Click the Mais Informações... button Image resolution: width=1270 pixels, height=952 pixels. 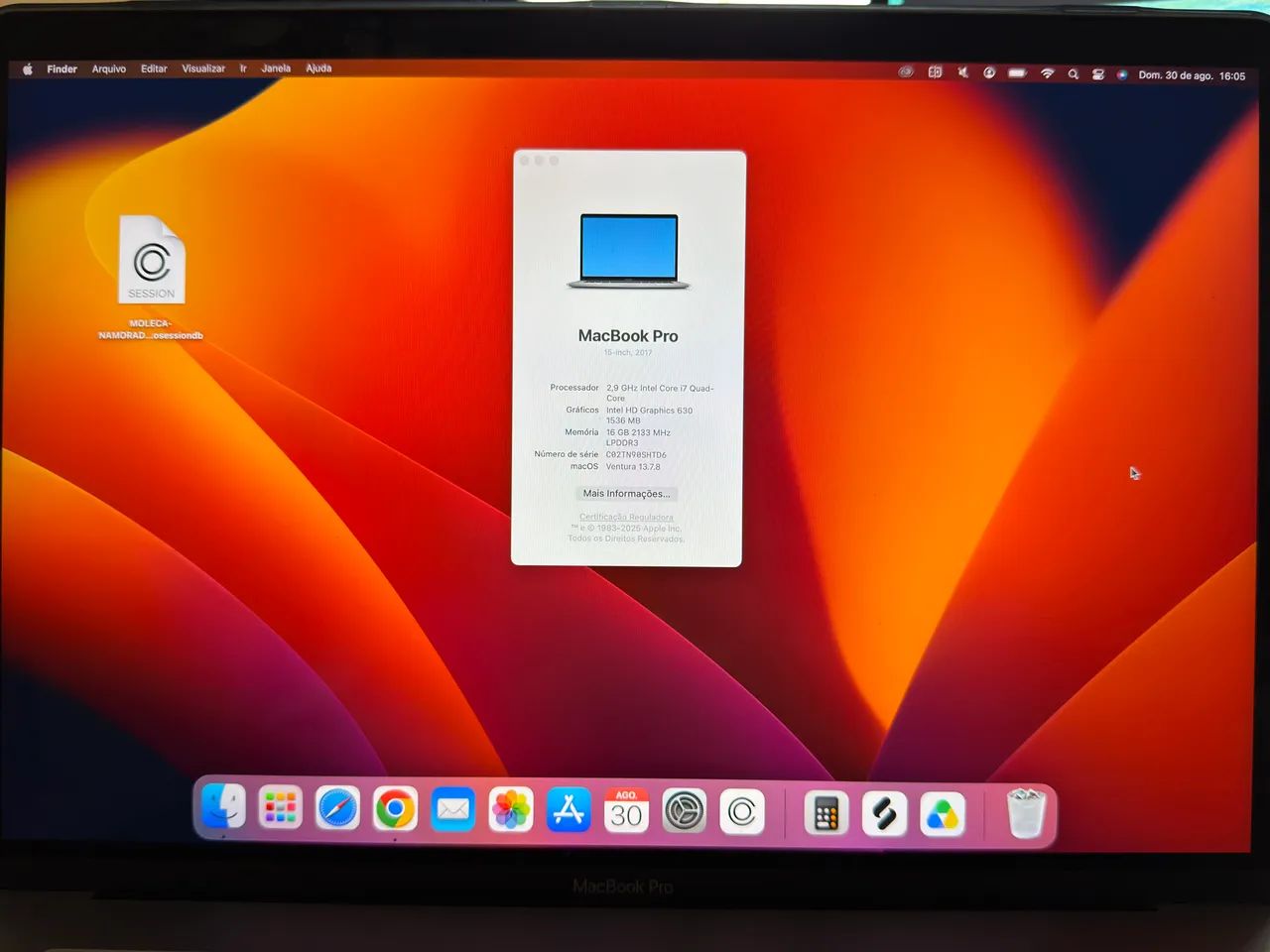[626, 494]
